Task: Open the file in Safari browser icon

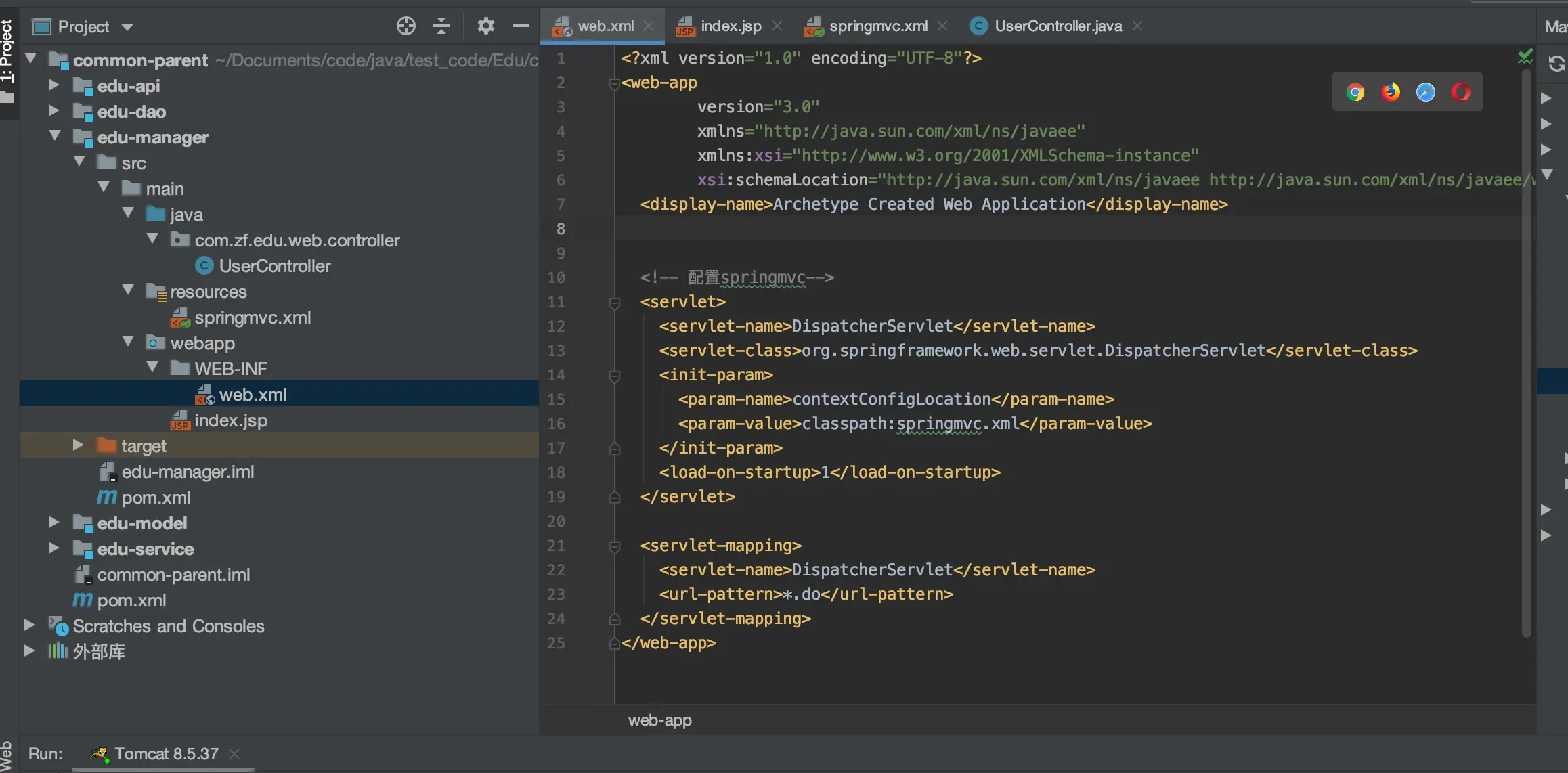Action: coord(1426,92)
